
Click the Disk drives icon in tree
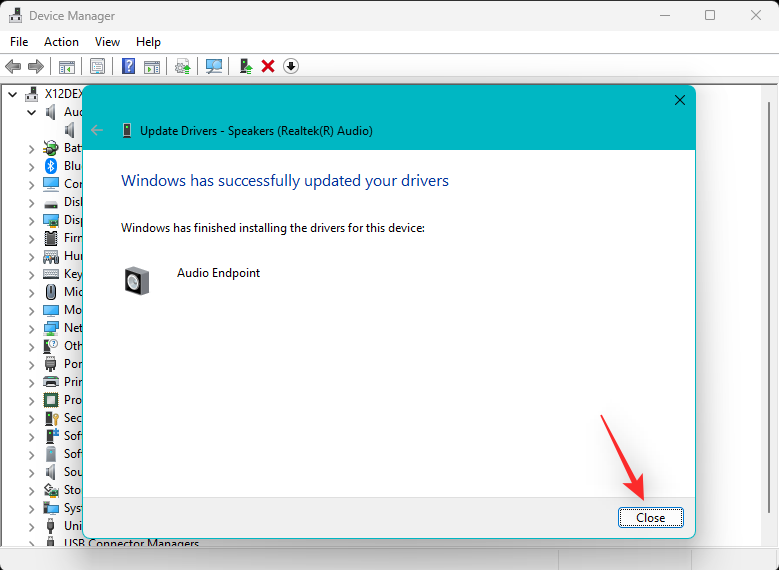tap(51, 203)
